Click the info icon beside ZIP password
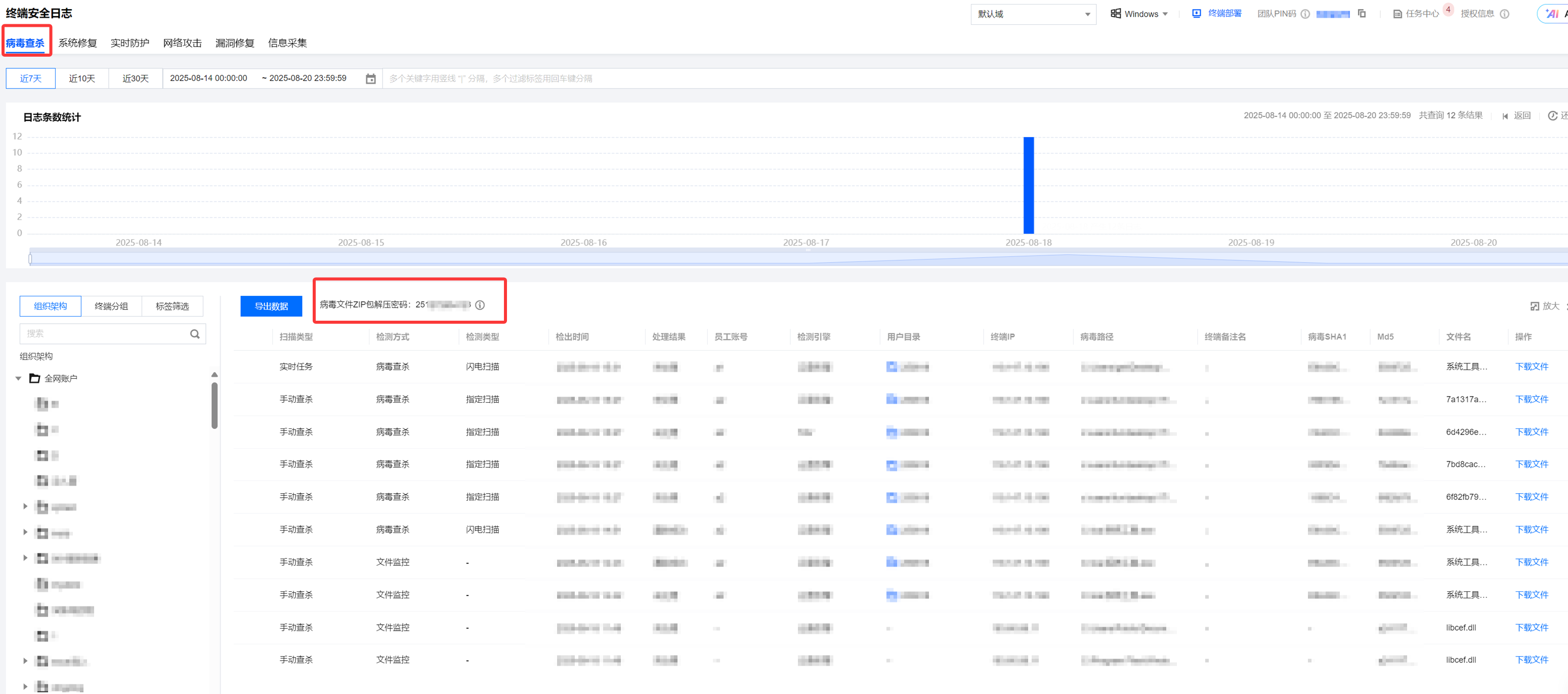Image resolution: width=1568 pixels, height=694 pixels. coord(480,305)
